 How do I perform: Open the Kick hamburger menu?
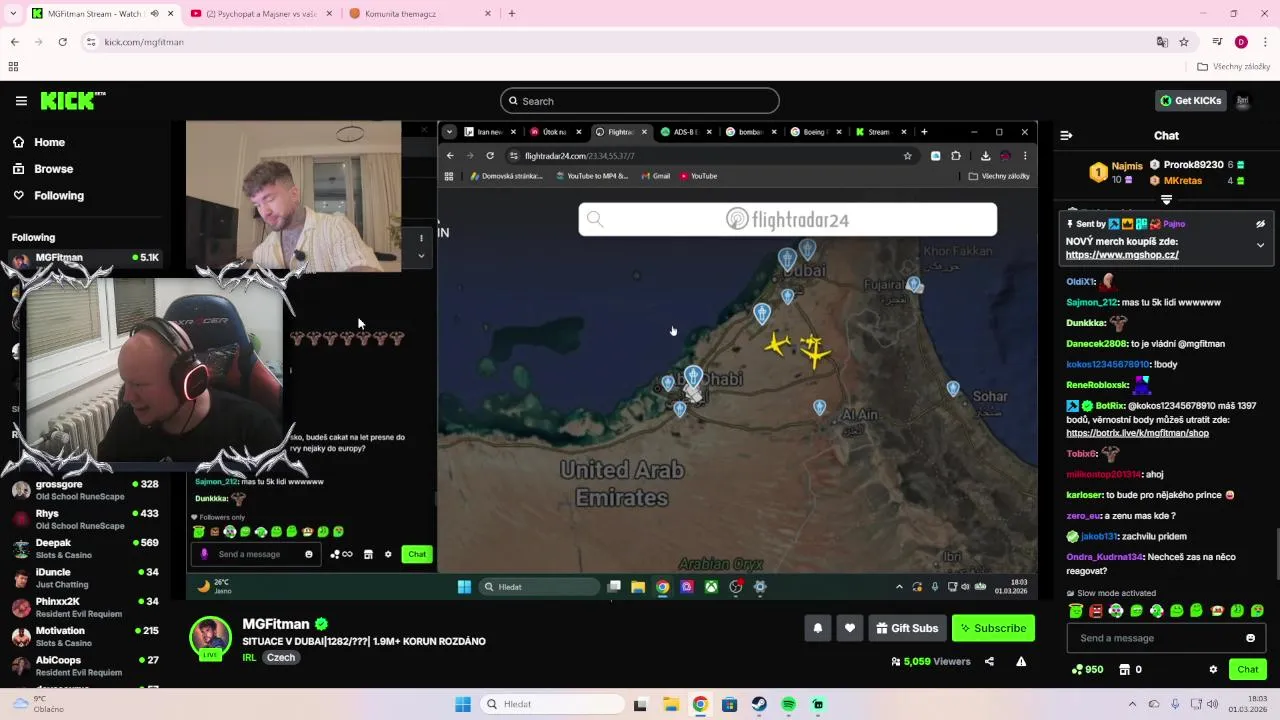21,101
